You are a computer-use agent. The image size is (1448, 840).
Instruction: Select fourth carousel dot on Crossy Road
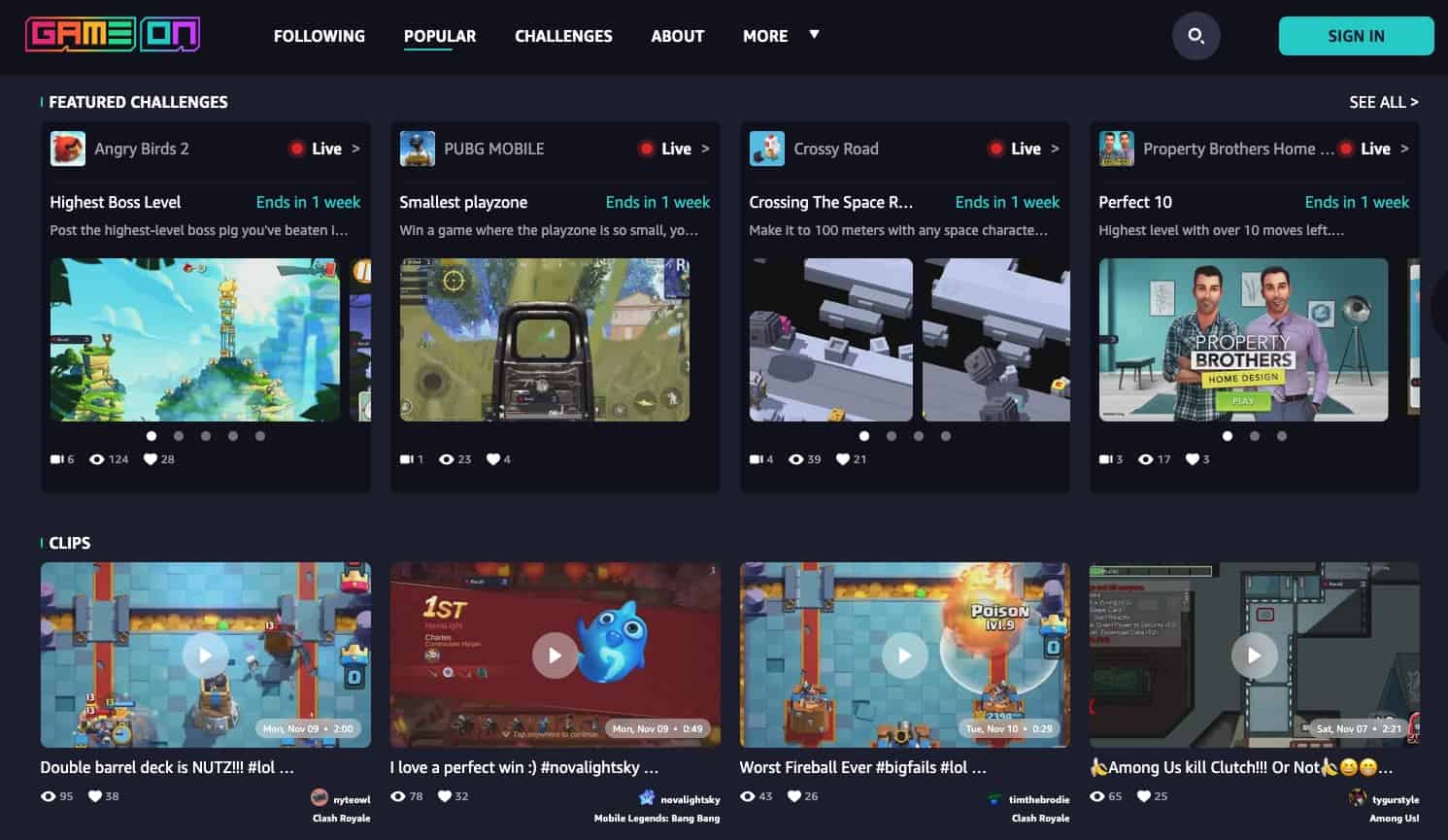tap(946, 436)
